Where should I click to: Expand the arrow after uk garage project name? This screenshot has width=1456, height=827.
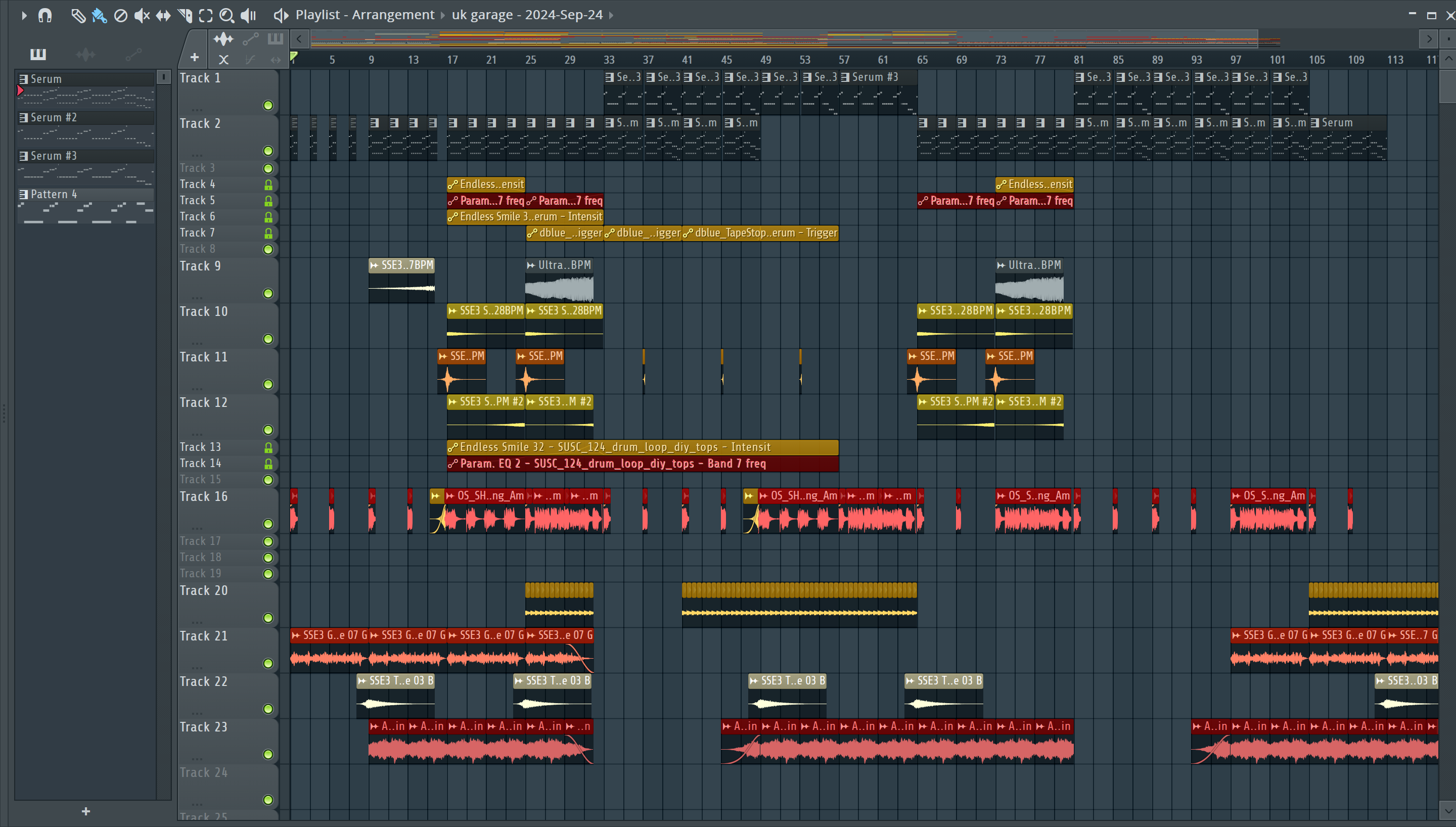click(611, 15)
